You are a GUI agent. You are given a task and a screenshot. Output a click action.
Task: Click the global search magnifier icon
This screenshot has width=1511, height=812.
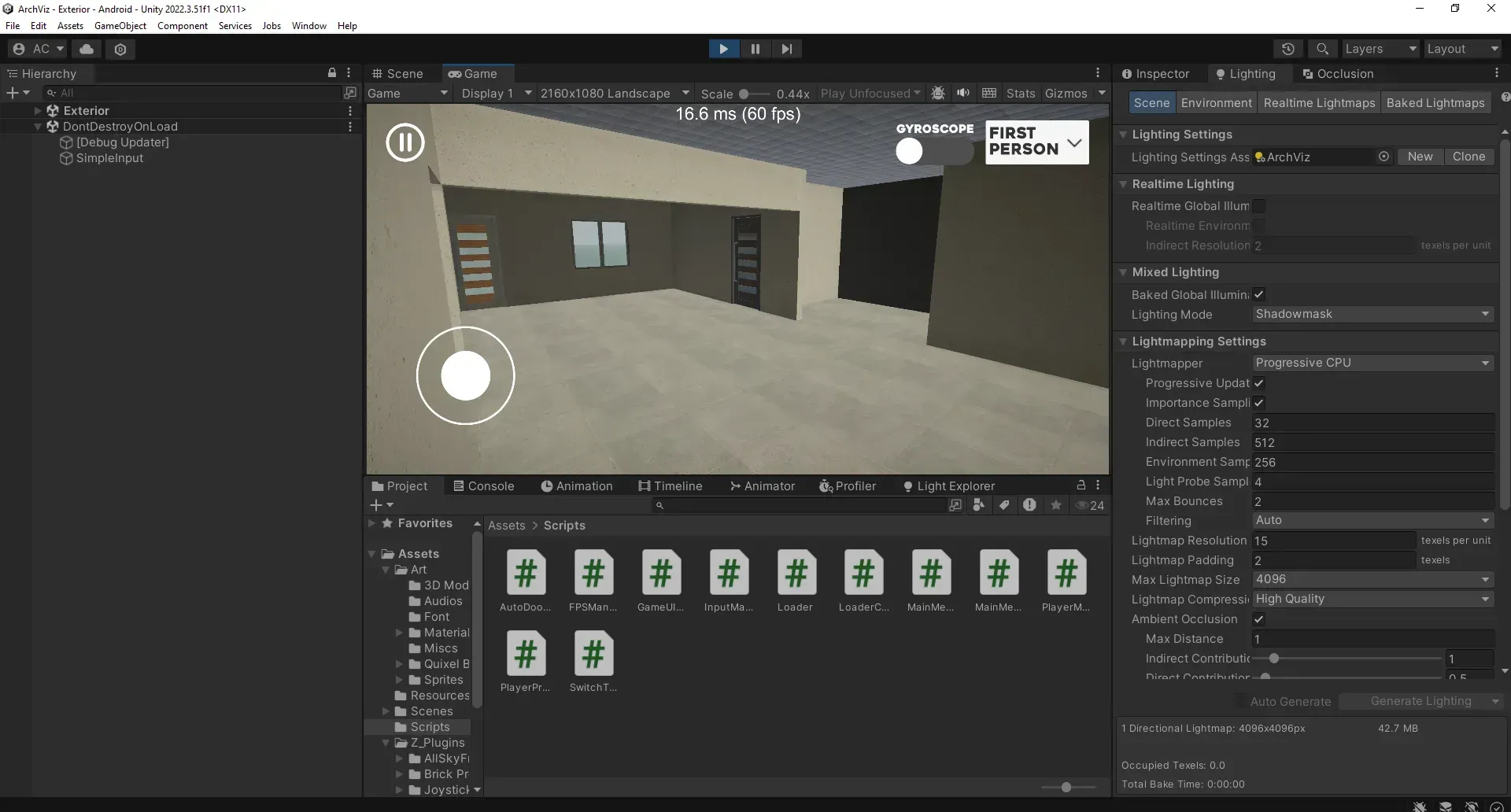tap(1322, 49)
